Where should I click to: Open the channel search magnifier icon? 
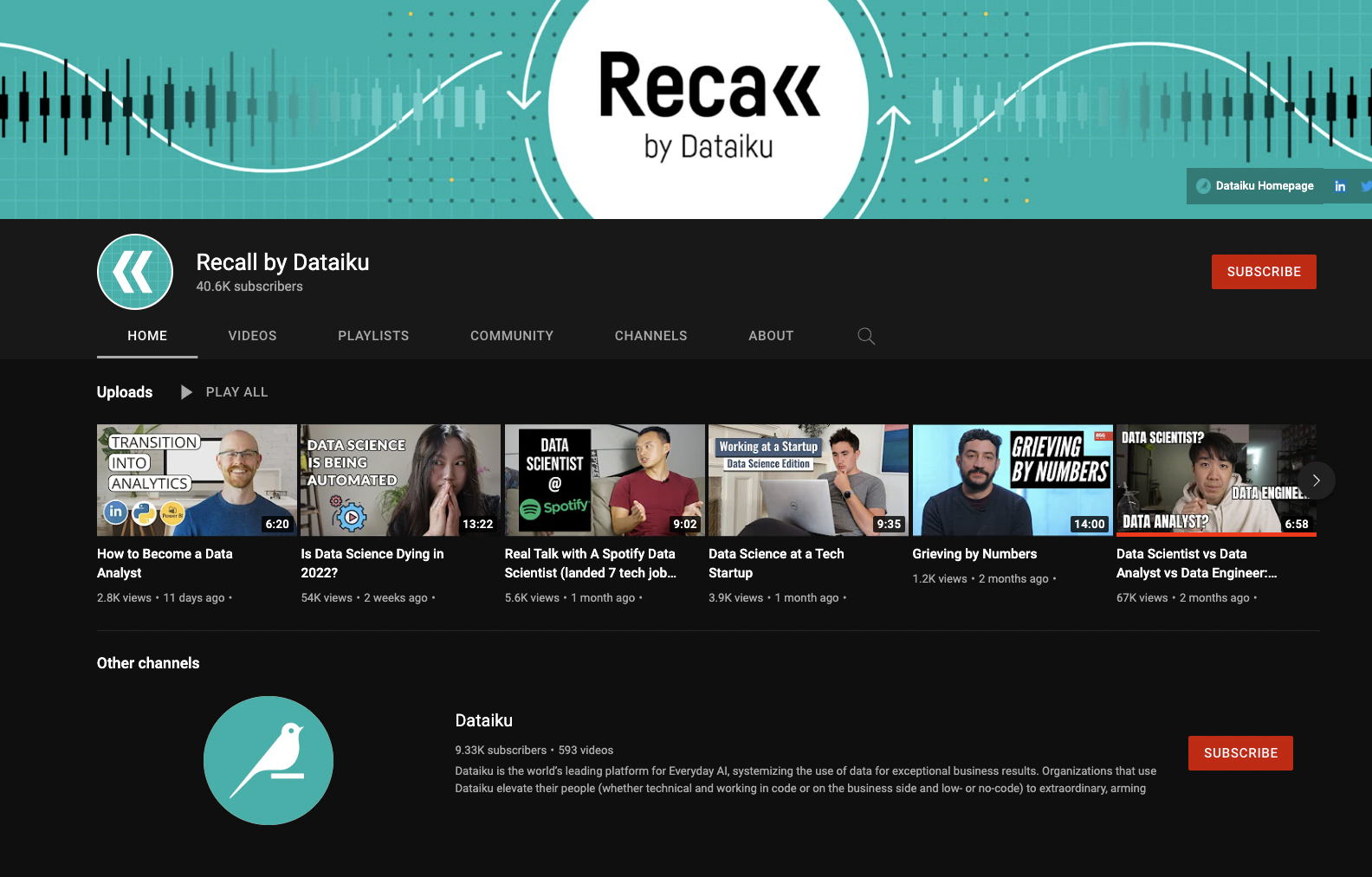tap(866, 336)
